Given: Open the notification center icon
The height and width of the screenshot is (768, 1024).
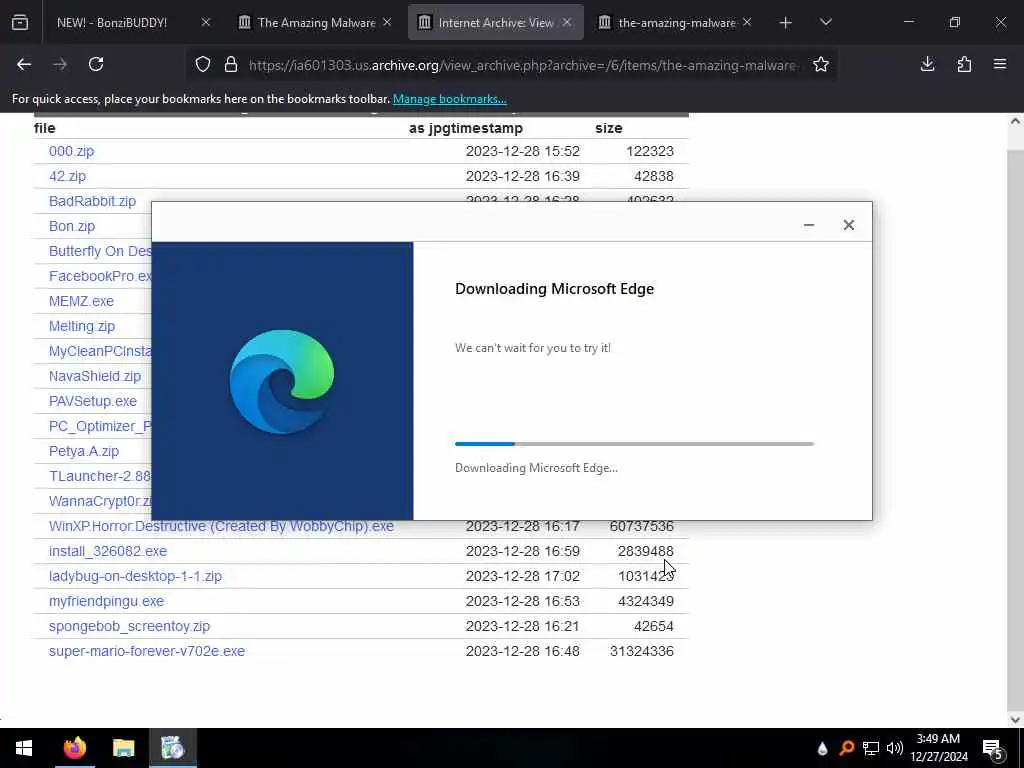Looking at the screenshot, I should (x=992, y=748).
